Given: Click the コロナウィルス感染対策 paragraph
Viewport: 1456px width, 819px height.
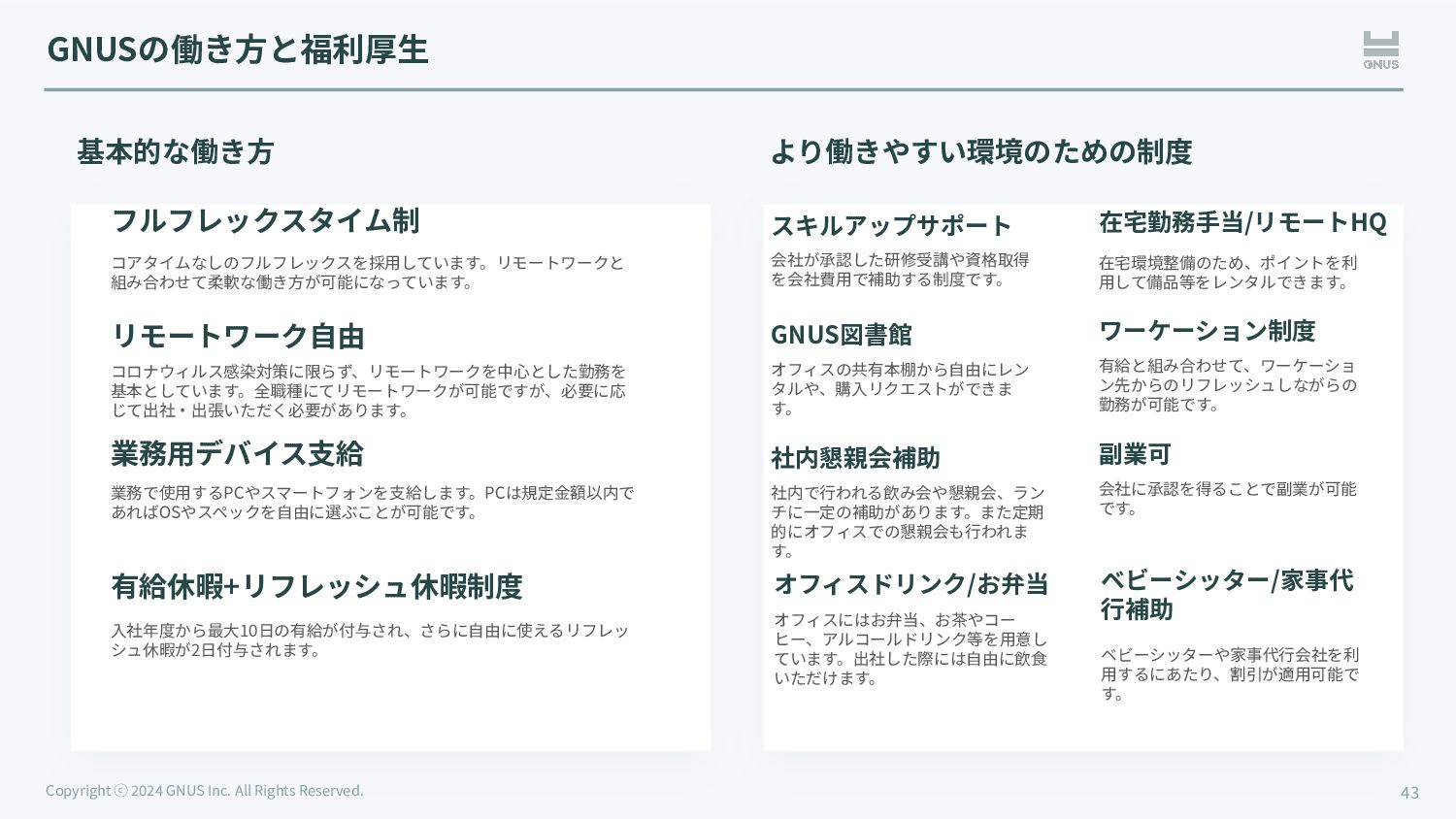Looking at the screenshot, I should pyautogui.click(x=369, y=391).
